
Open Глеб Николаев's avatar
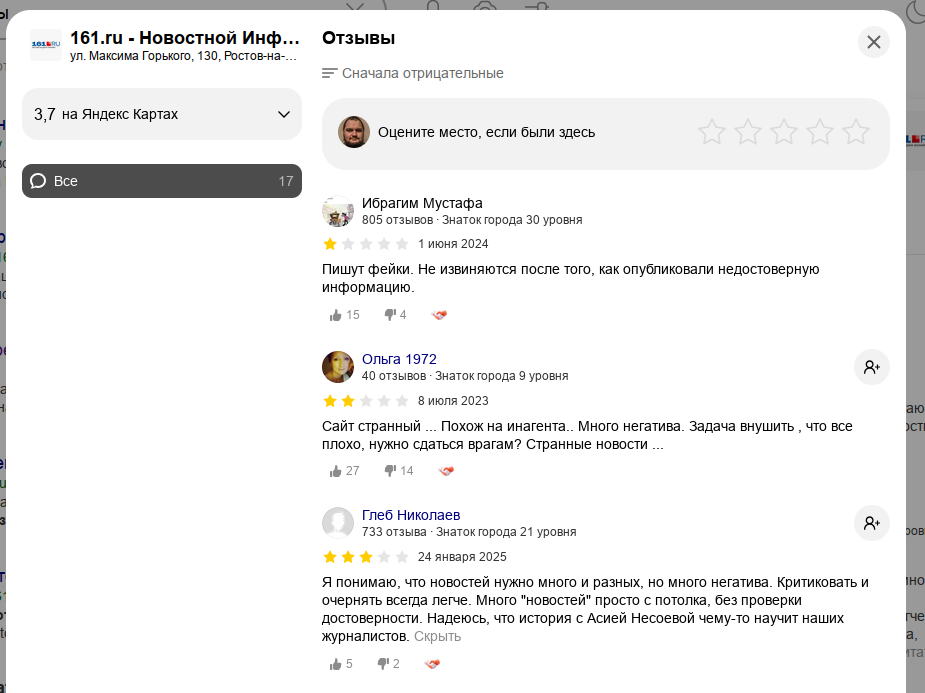click(337, 523)
